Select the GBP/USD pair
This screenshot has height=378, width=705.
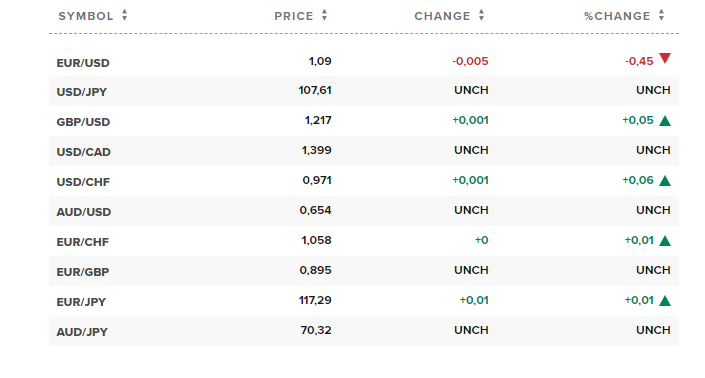pos(83,122)
